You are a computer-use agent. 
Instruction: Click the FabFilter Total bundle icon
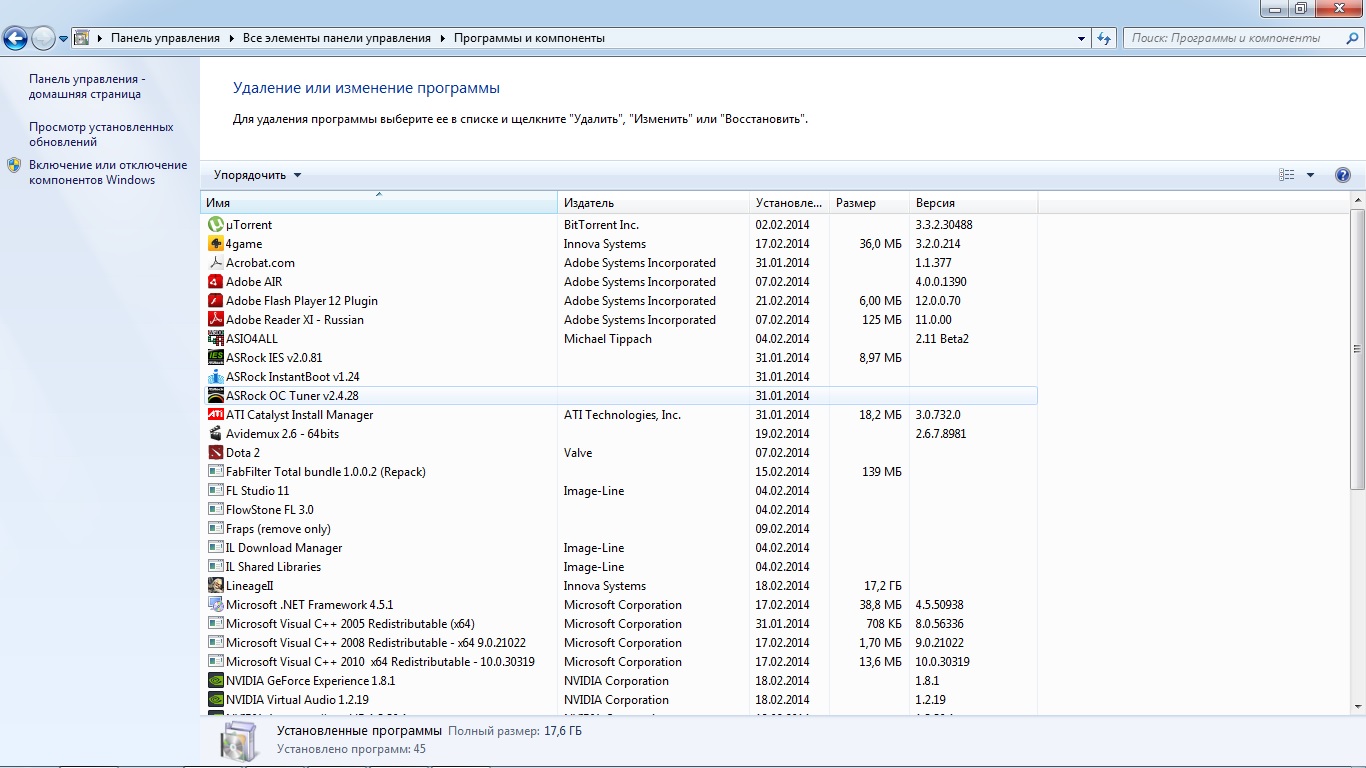215,472
